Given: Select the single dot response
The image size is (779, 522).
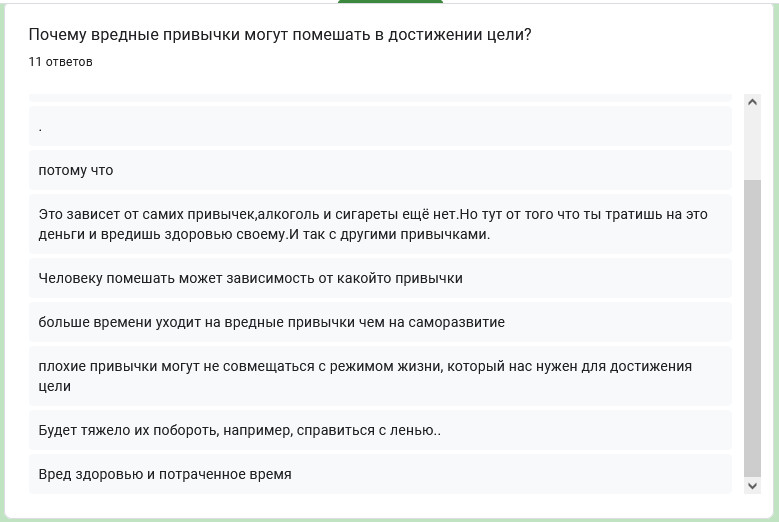Looking at the screenshot, I should pos(380,126).
